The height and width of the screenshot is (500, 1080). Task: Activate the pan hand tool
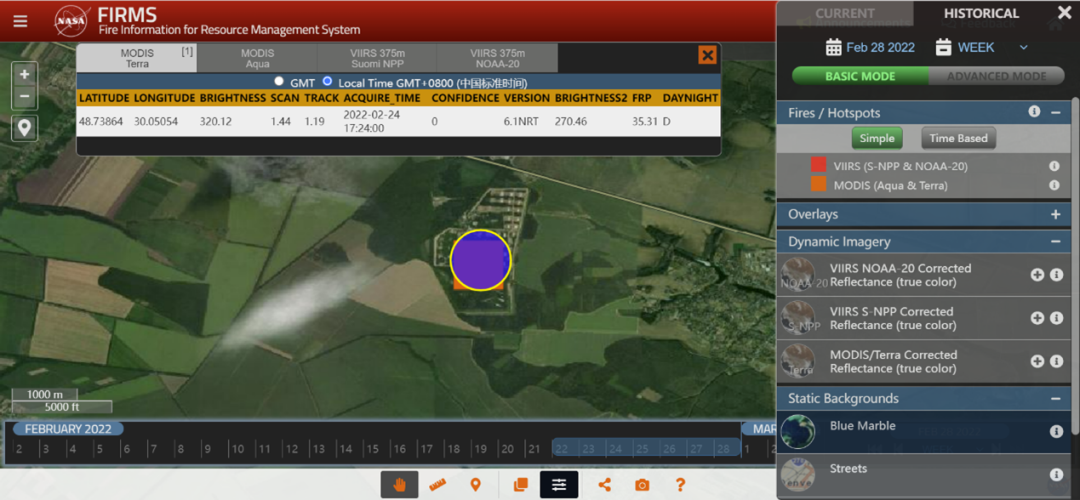click(x=399, y=485)
